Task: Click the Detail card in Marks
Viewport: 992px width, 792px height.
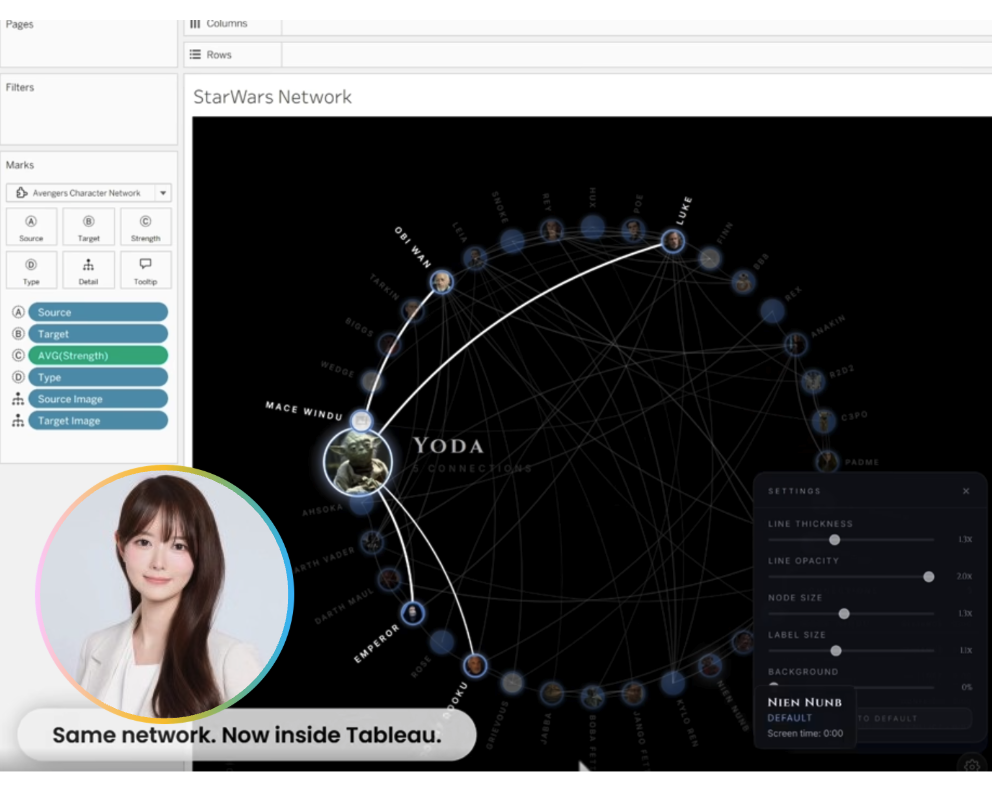Action: pos(89,270)
